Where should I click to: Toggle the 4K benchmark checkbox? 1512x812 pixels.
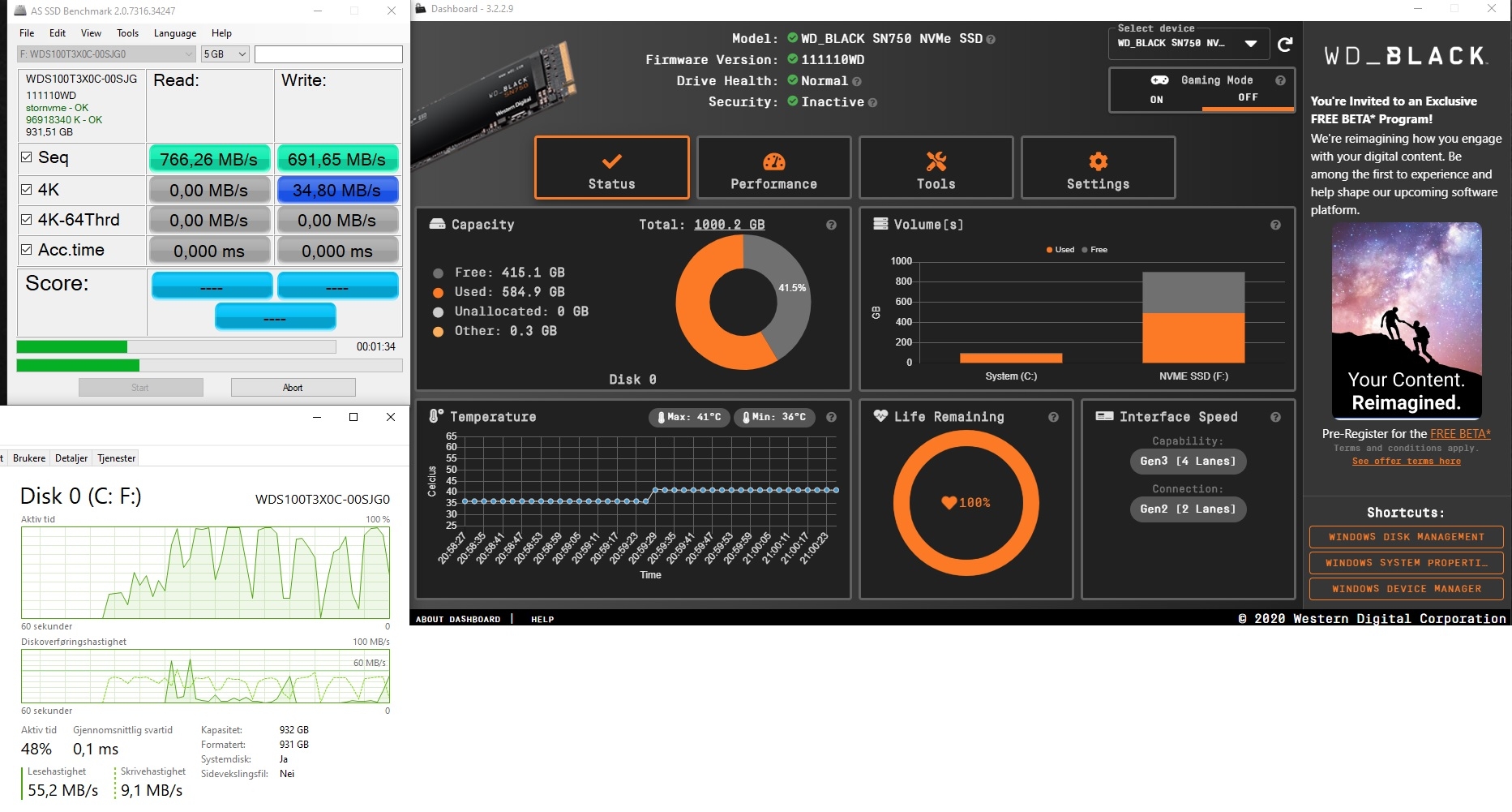point(27,190)
